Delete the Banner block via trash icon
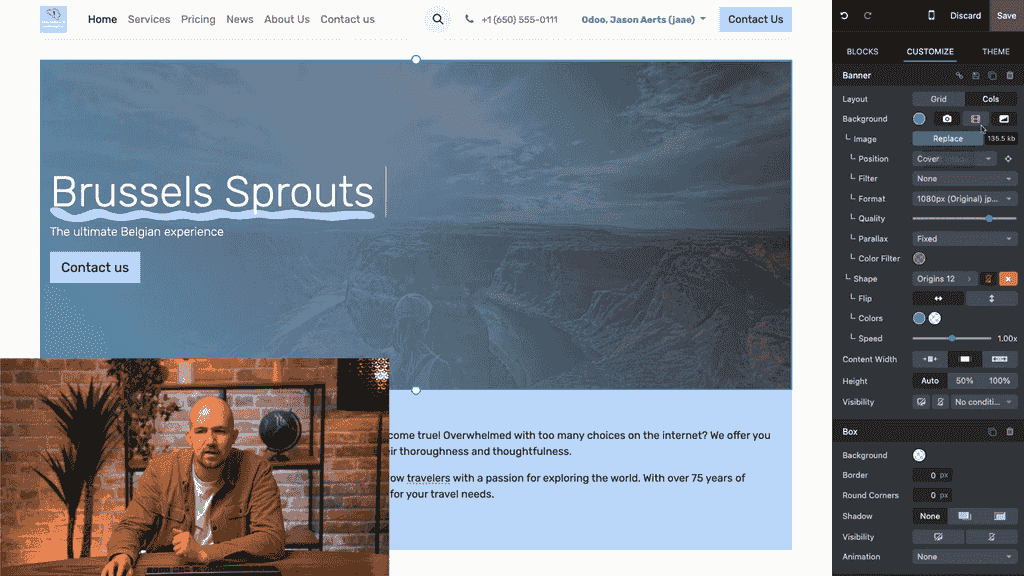Image resolution: width=1024 pixels, height=576 pixels. (x=1010, y=76)
